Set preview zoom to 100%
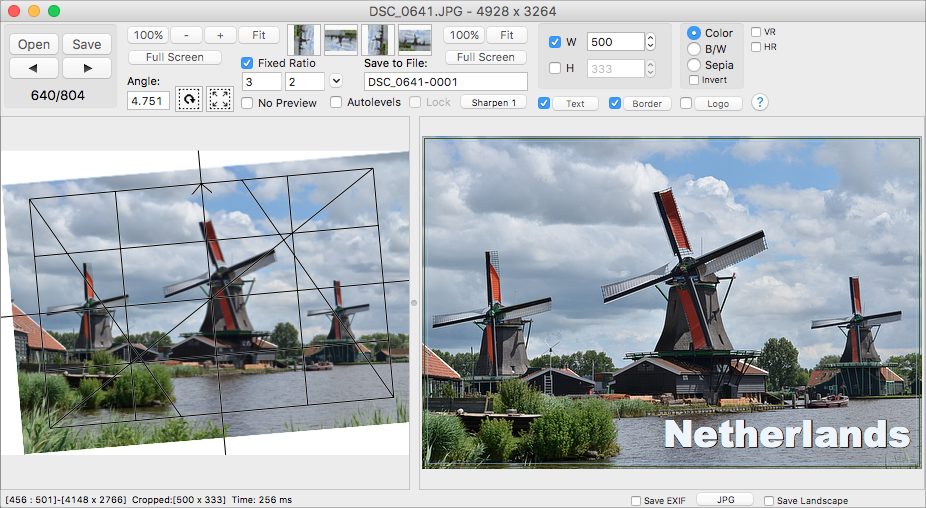Viewport: 926px width, 508px height. pyautogui.click(x=464, y=35)
